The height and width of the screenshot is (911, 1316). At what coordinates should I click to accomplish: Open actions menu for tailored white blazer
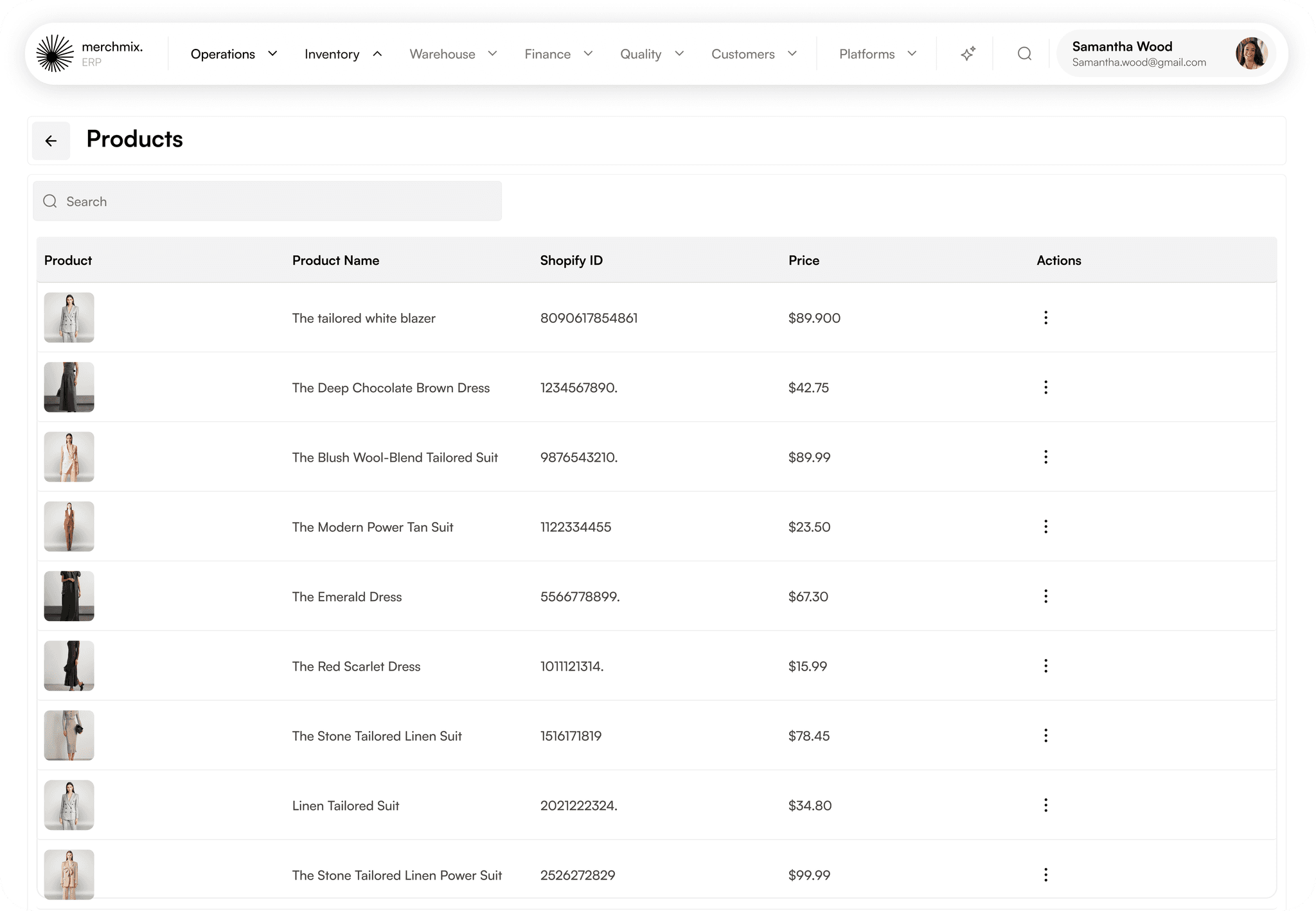[x=1045, y=318]
